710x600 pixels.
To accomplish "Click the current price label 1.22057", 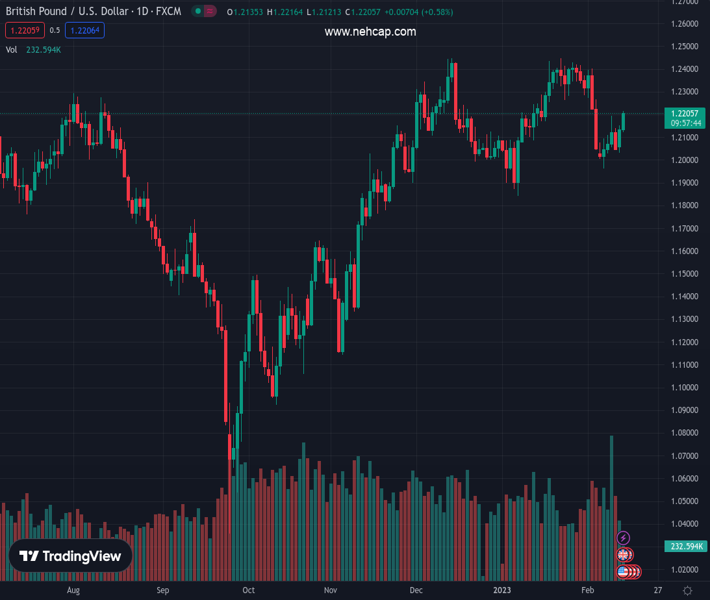I will click(685, 114).
